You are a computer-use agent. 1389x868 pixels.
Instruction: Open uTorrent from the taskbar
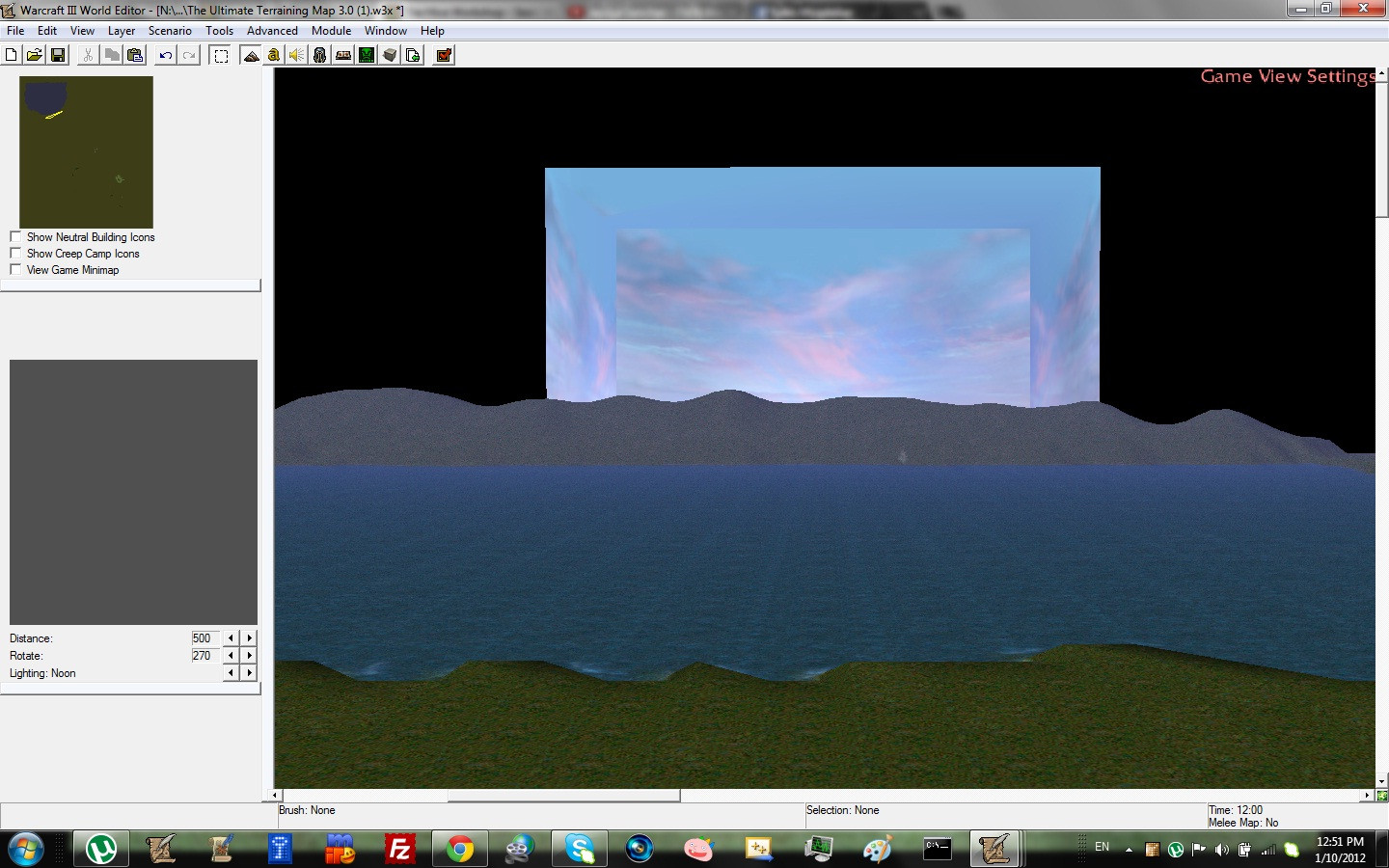(x=101, y=849)
